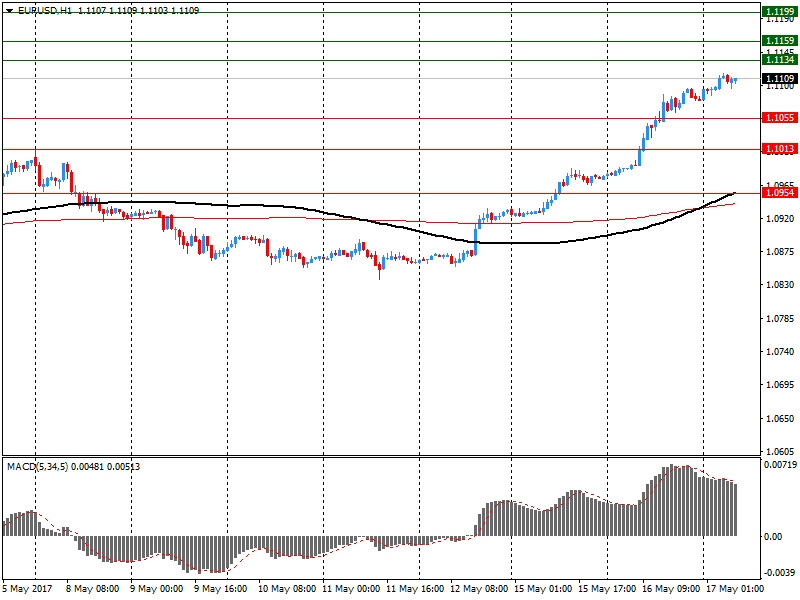Select the 1.0954 red price level label

(780, 192)
